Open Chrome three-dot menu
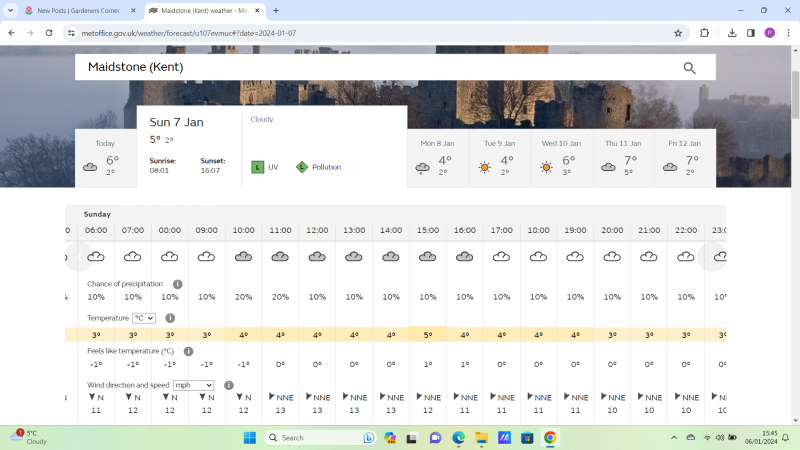Viewport: 800px width, 450px height. (x=788, y=33)
